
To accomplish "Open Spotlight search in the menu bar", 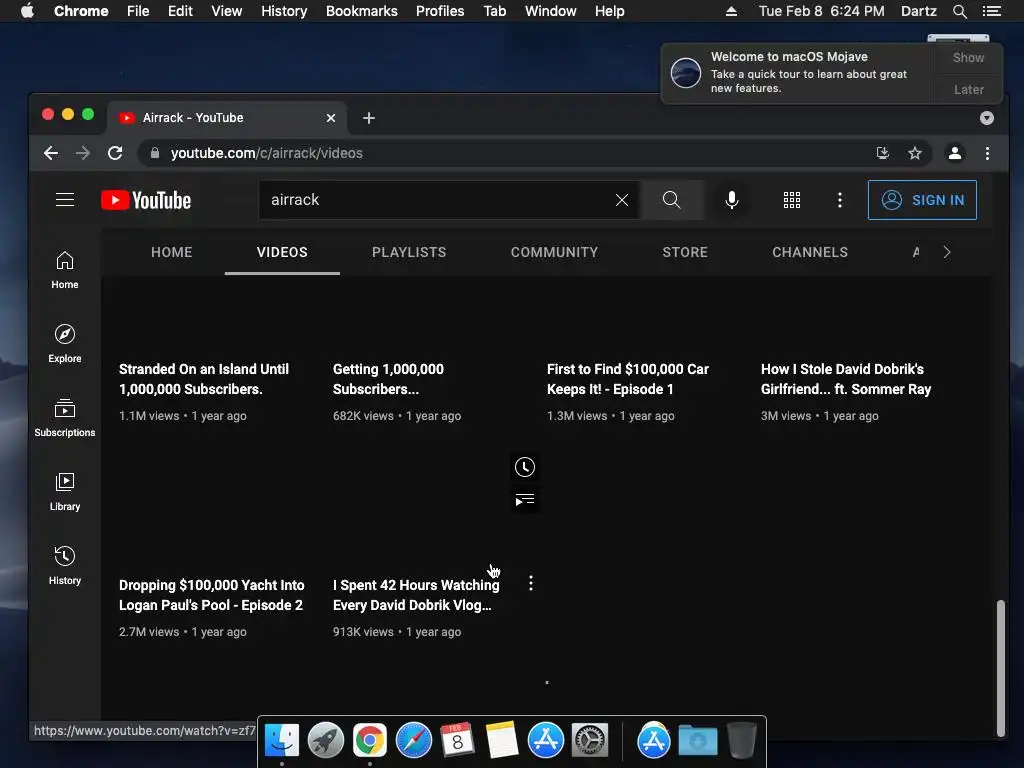I will [x=959, y=11].
